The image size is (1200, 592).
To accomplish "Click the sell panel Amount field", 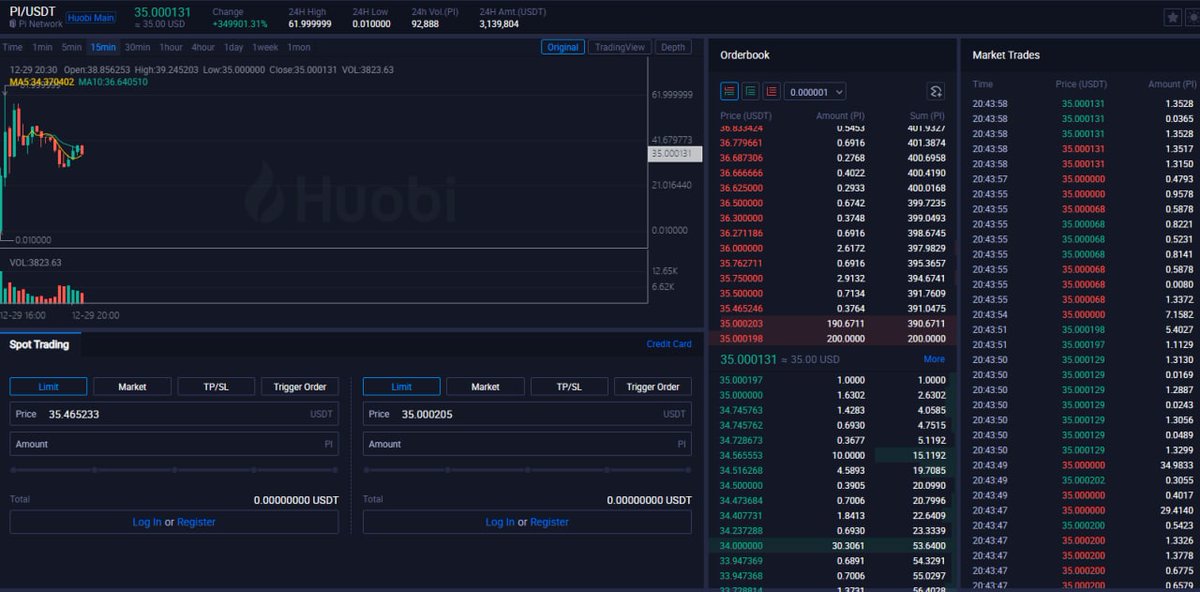I will [x=527, y=444].
